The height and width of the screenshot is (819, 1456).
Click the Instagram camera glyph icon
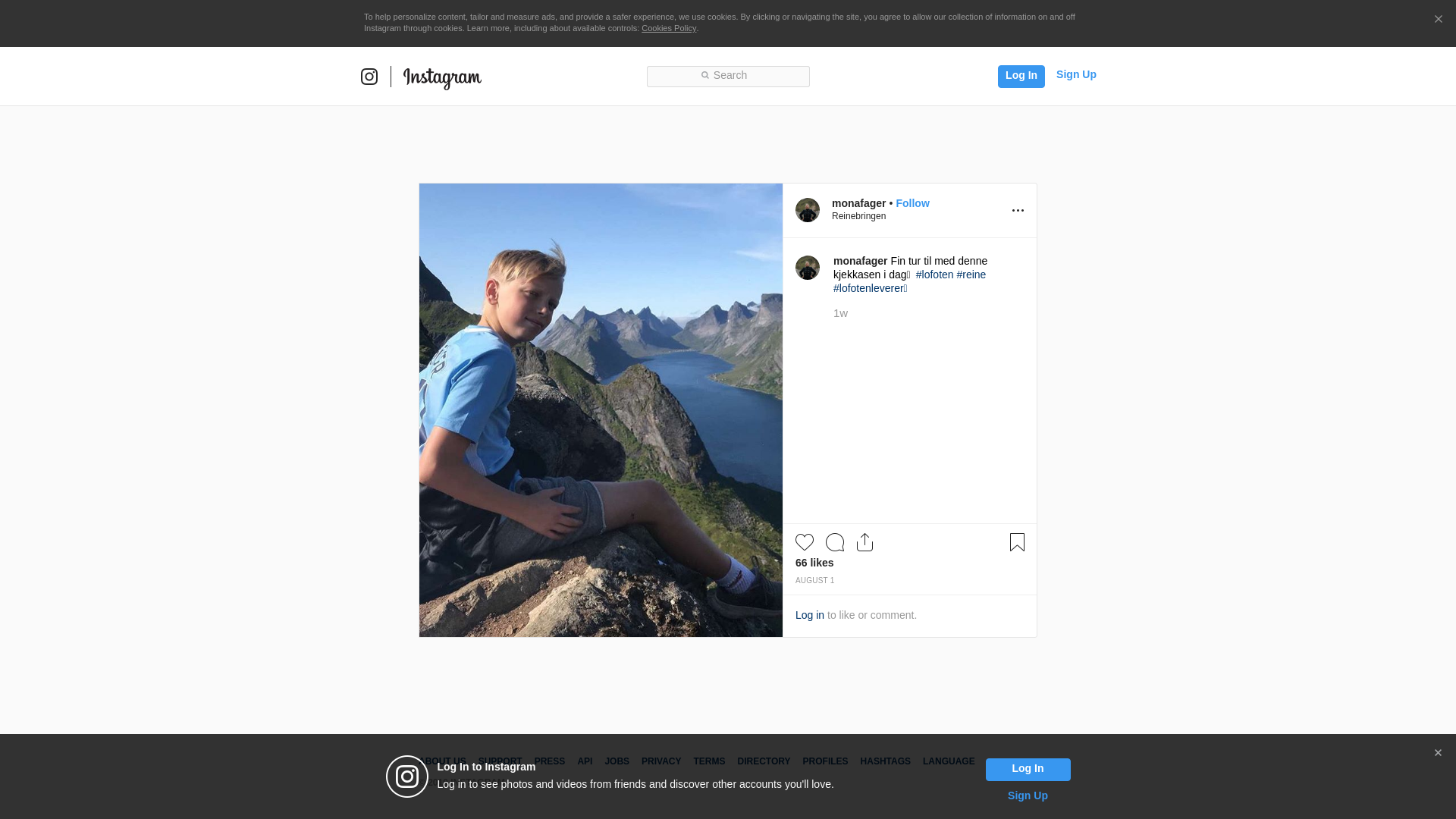pos(369,77)
